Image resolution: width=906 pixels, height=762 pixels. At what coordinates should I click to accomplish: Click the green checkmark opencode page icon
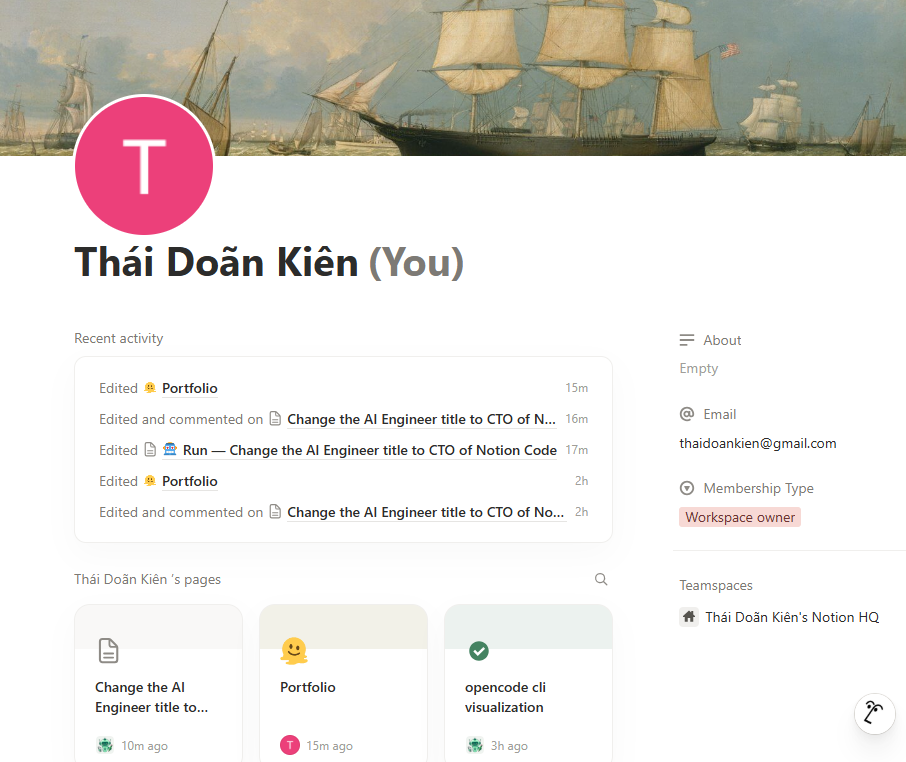pyautogui.click(x=478, y=651)
